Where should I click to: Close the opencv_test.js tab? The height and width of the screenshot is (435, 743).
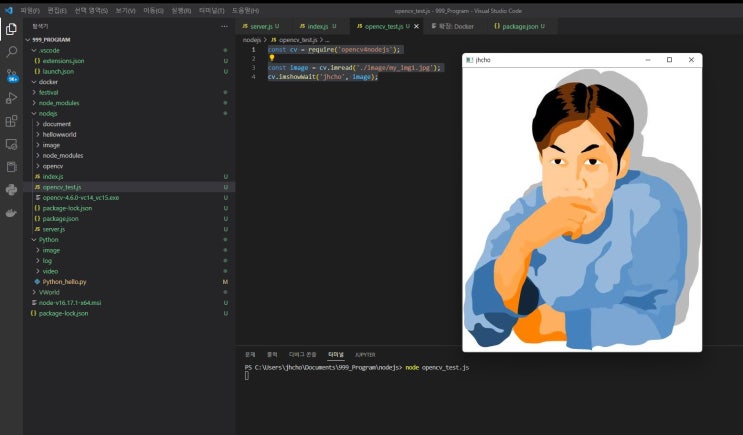pos(418,26)
